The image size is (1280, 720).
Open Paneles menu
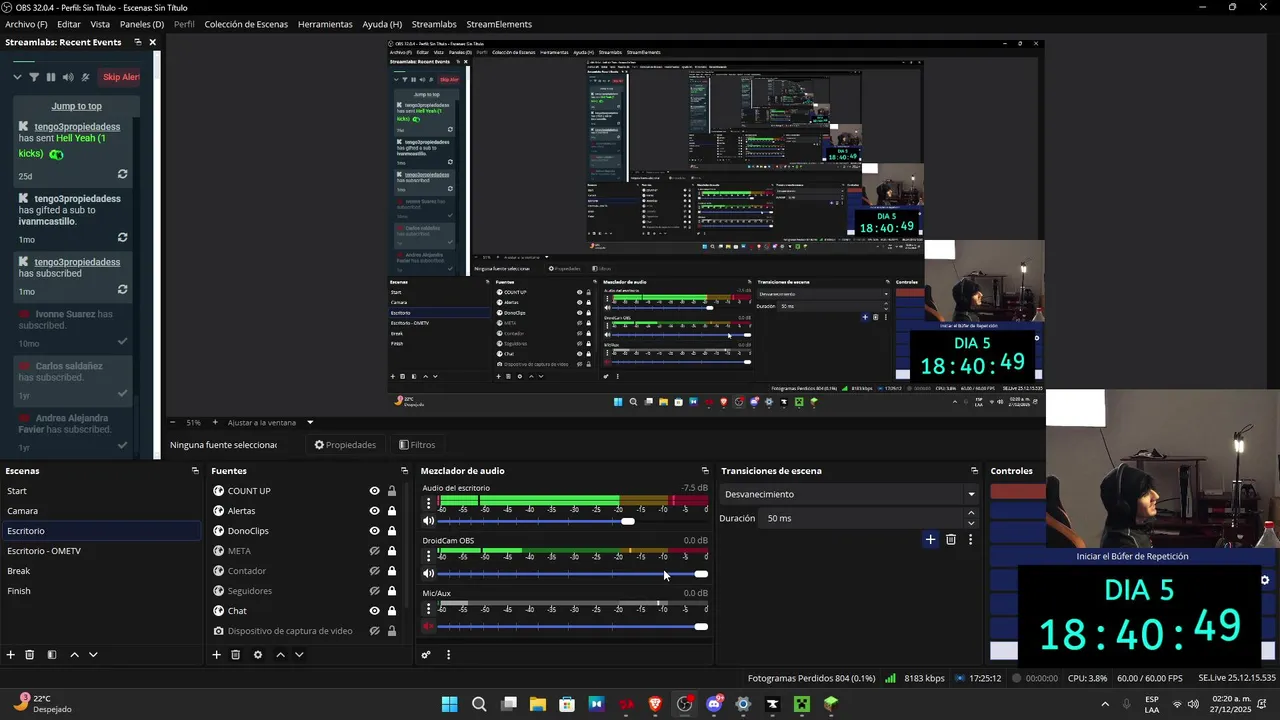pos(142,24)
